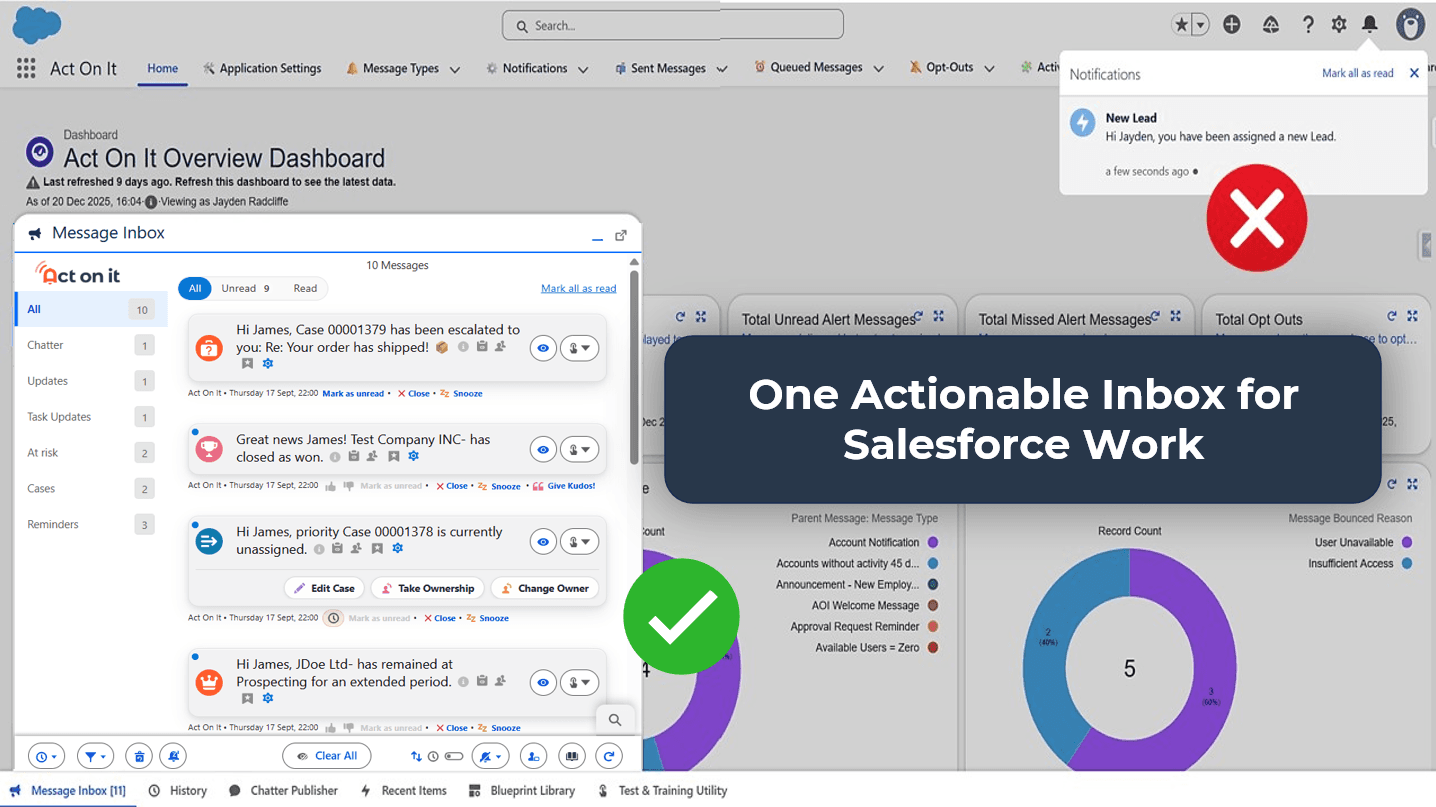Image resolution: width=1436 pixels, height=807 pixels.
Task: Click the refresh icon in inbox toolbar
Action: pos(609,756)
